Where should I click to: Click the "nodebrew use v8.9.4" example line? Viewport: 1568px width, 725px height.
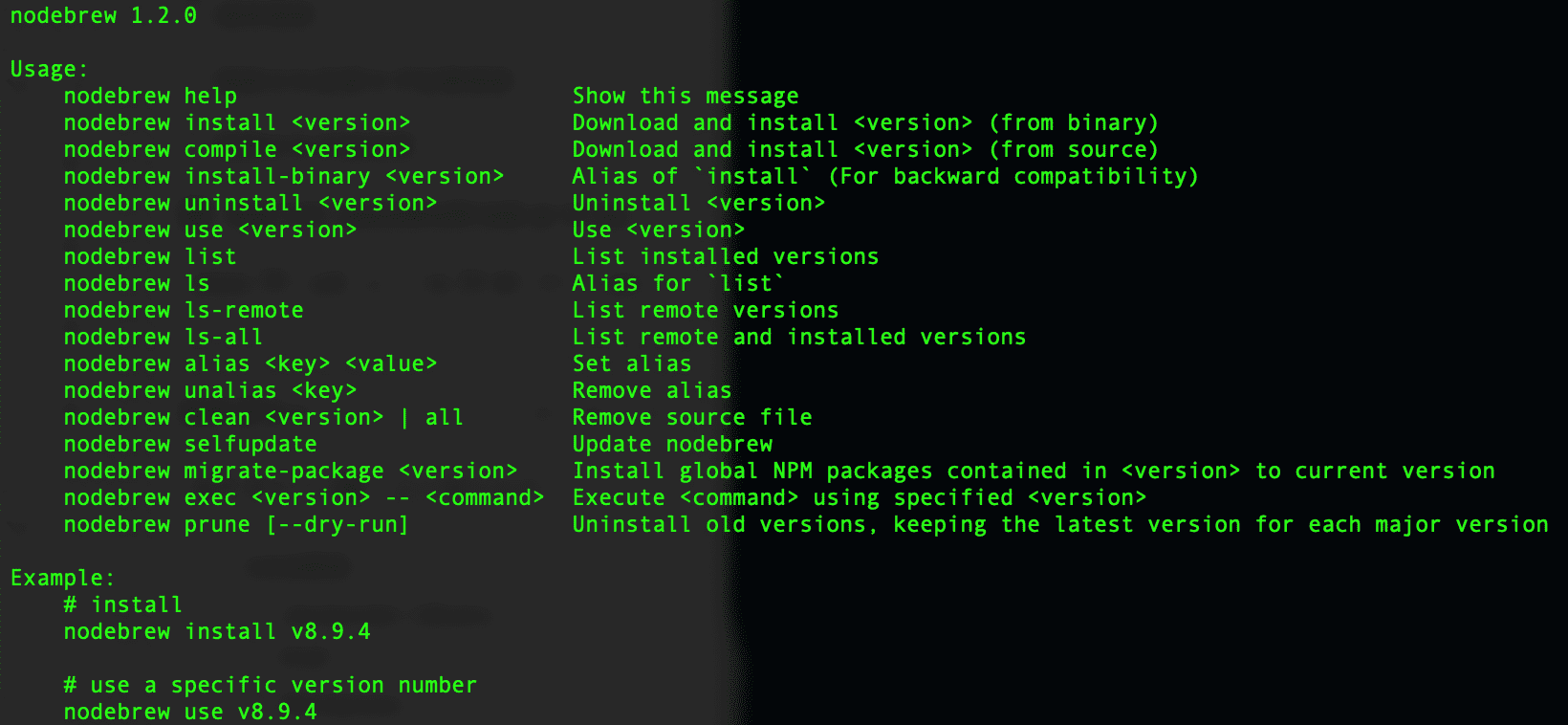click(x=190, y=713)
